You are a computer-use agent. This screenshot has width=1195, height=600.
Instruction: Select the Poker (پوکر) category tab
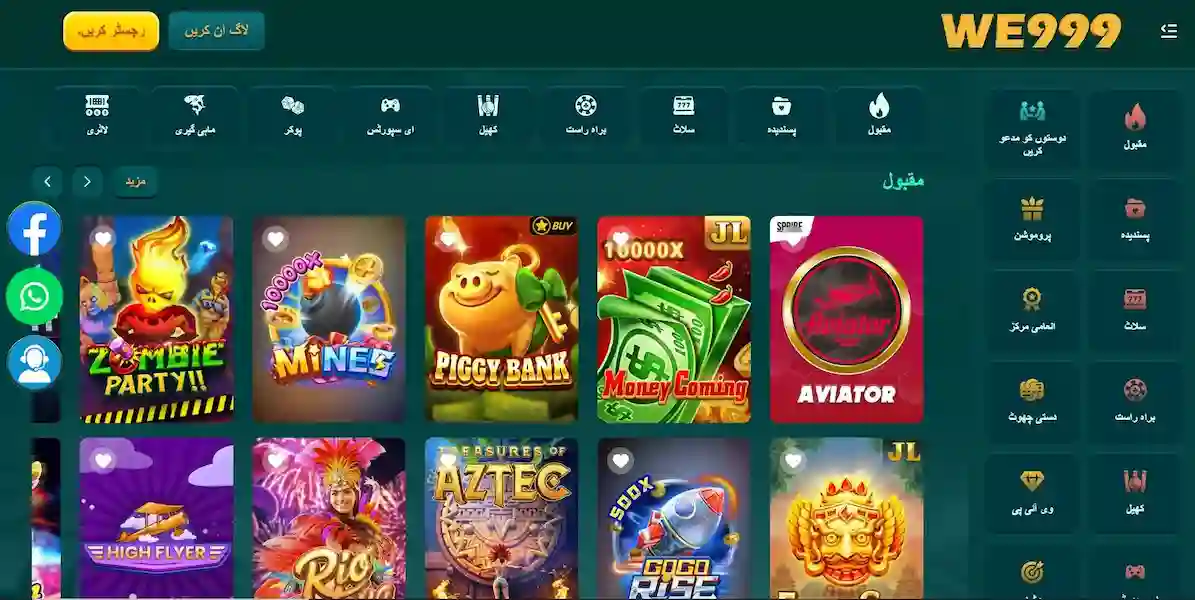coord(293,117)
